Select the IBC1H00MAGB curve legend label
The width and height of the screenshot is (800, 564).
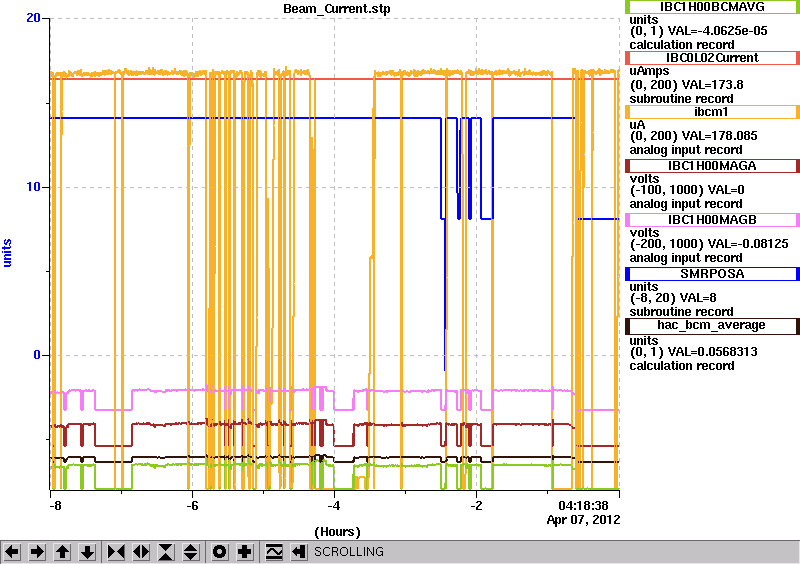712,220
